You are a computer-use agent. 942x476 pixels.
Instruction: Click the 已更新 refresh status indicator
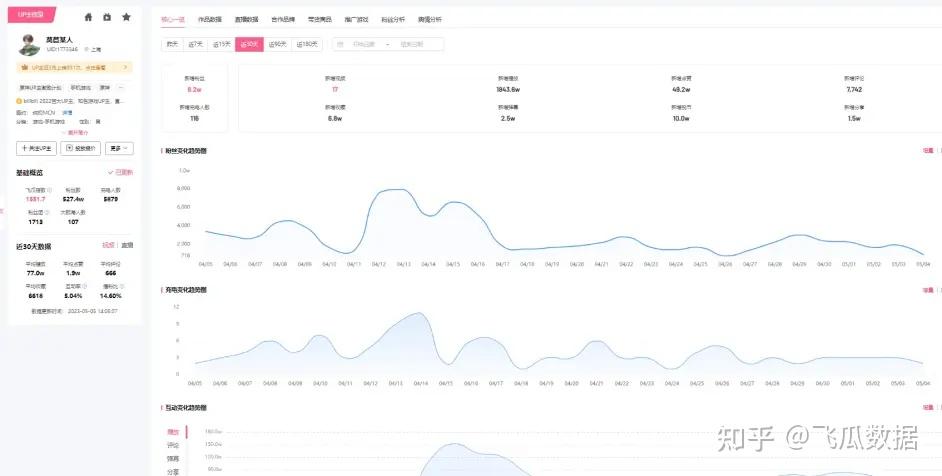point(121,172)
